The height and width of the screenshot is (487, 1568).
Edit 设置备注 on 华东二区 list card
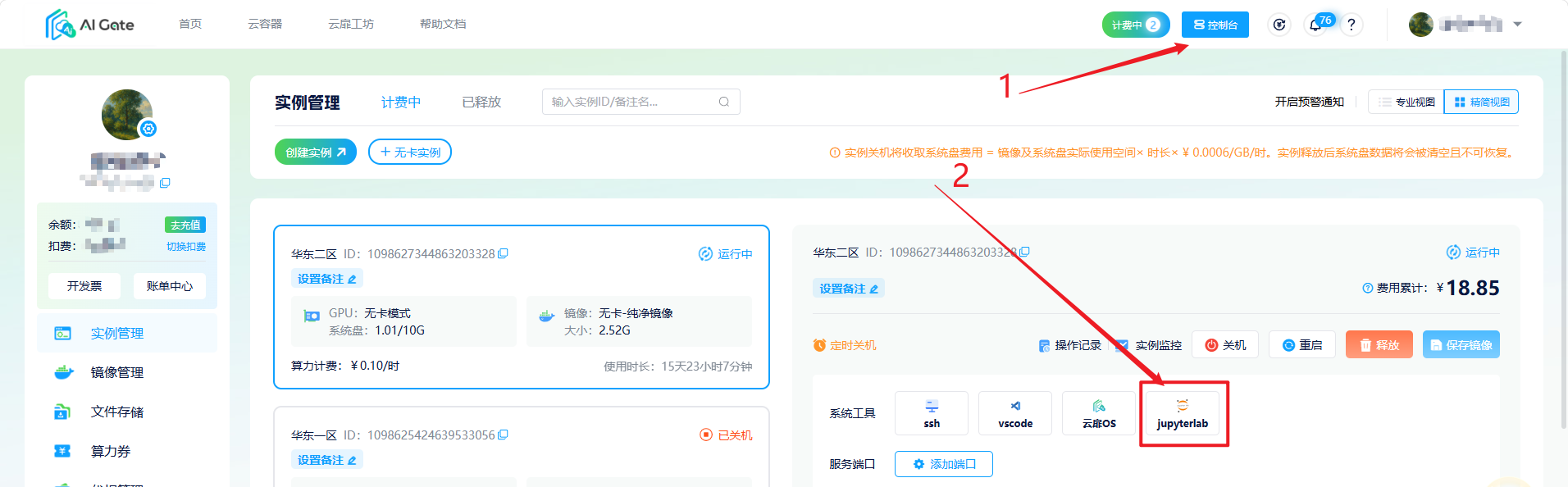(x=327, y=279)
